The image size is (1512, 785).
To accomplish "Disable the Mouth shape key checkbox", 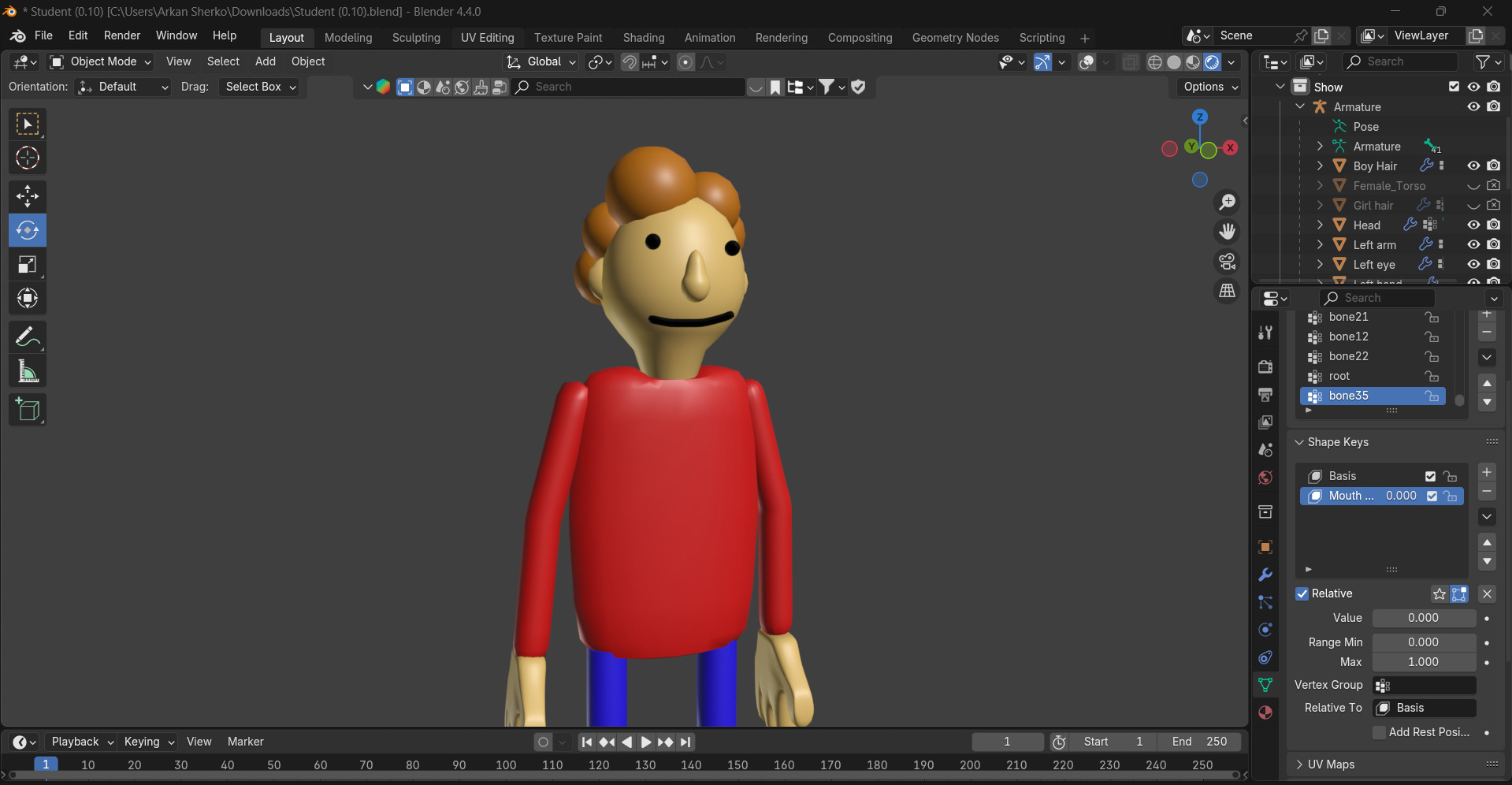I will (x=1432, y=496).
